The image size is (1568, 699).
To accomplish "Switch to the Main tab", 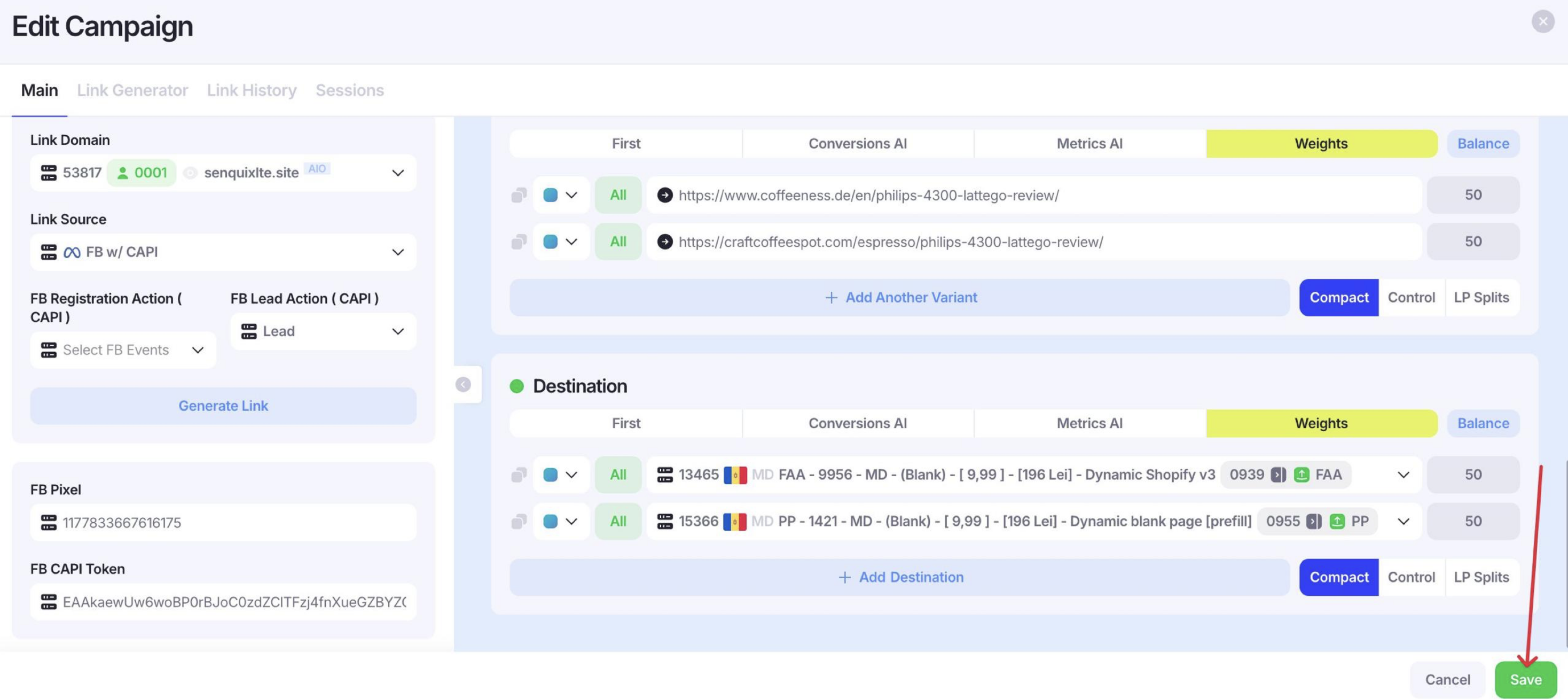I will pyautogui.click(x=40, y=90).
